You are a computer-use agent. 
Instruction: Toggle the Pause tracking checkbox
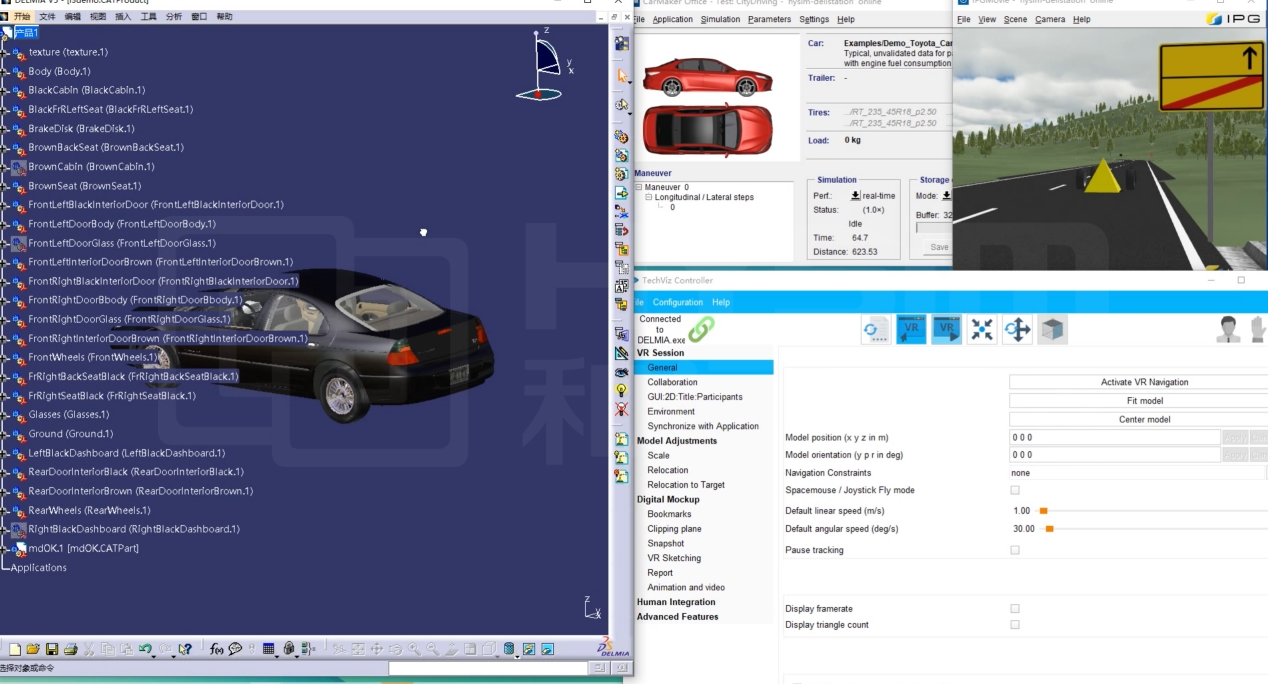(1015, 550)
